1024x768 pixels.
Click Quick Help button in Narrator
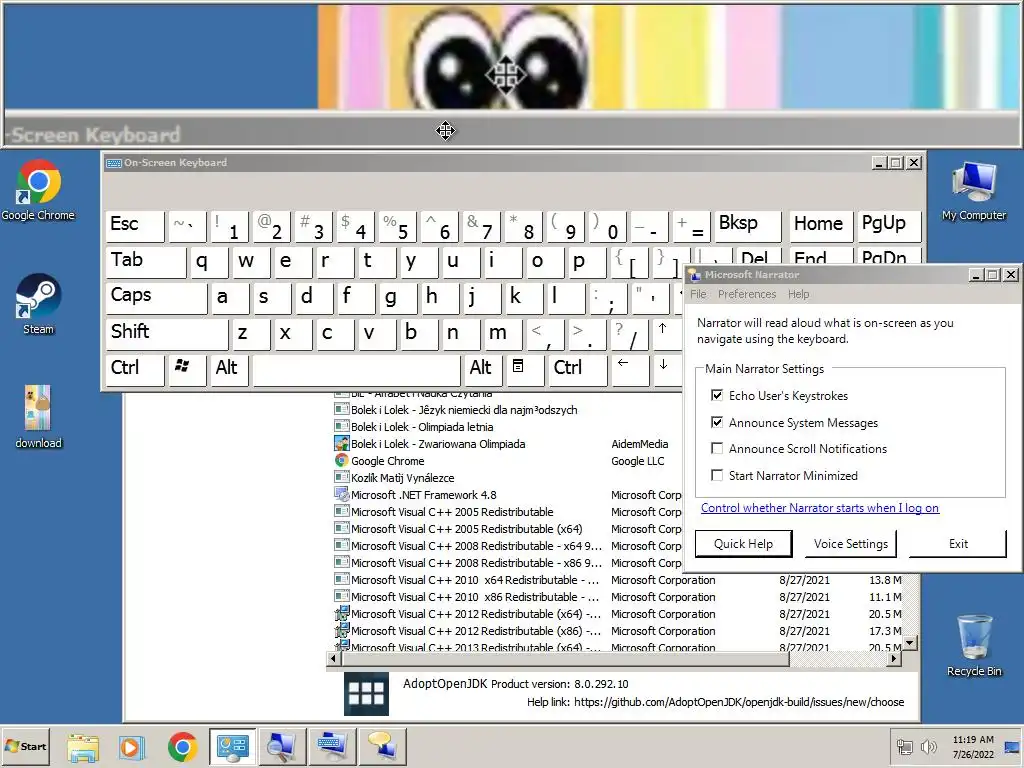coord(743,543)
